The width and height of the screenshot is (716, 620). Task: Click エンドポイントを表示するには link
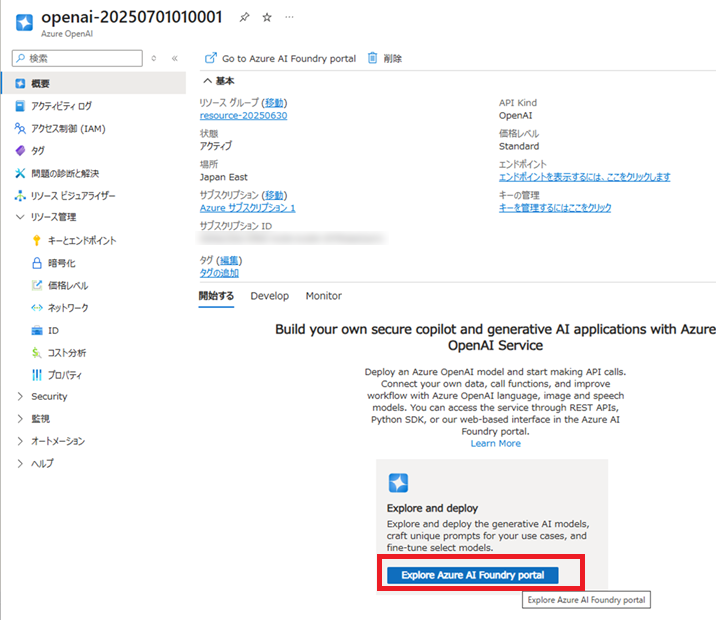[584, 177]
